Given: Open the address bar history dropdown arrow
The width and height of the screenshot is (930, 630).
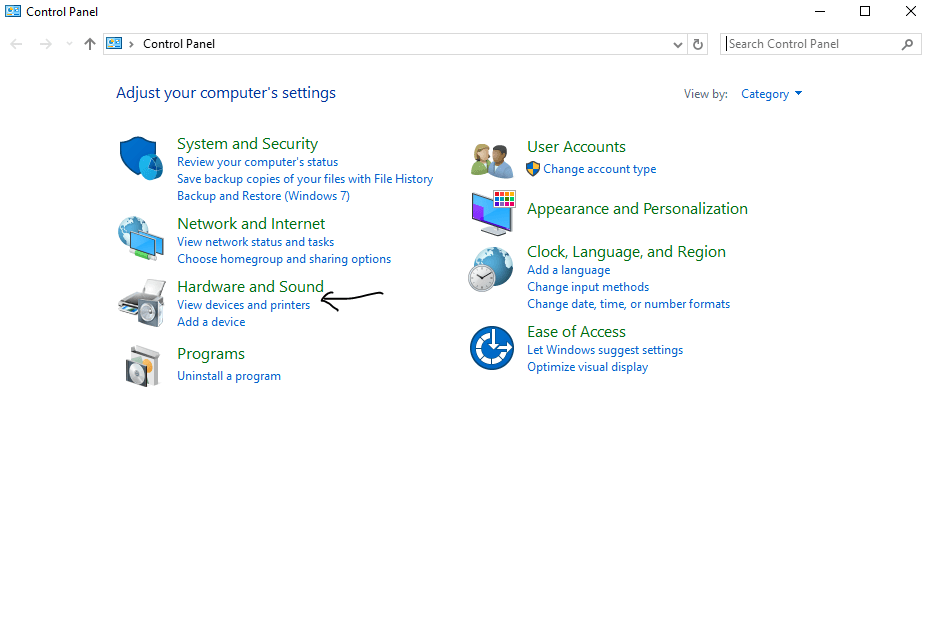Looking at the screenshot, I should (678, 44).
